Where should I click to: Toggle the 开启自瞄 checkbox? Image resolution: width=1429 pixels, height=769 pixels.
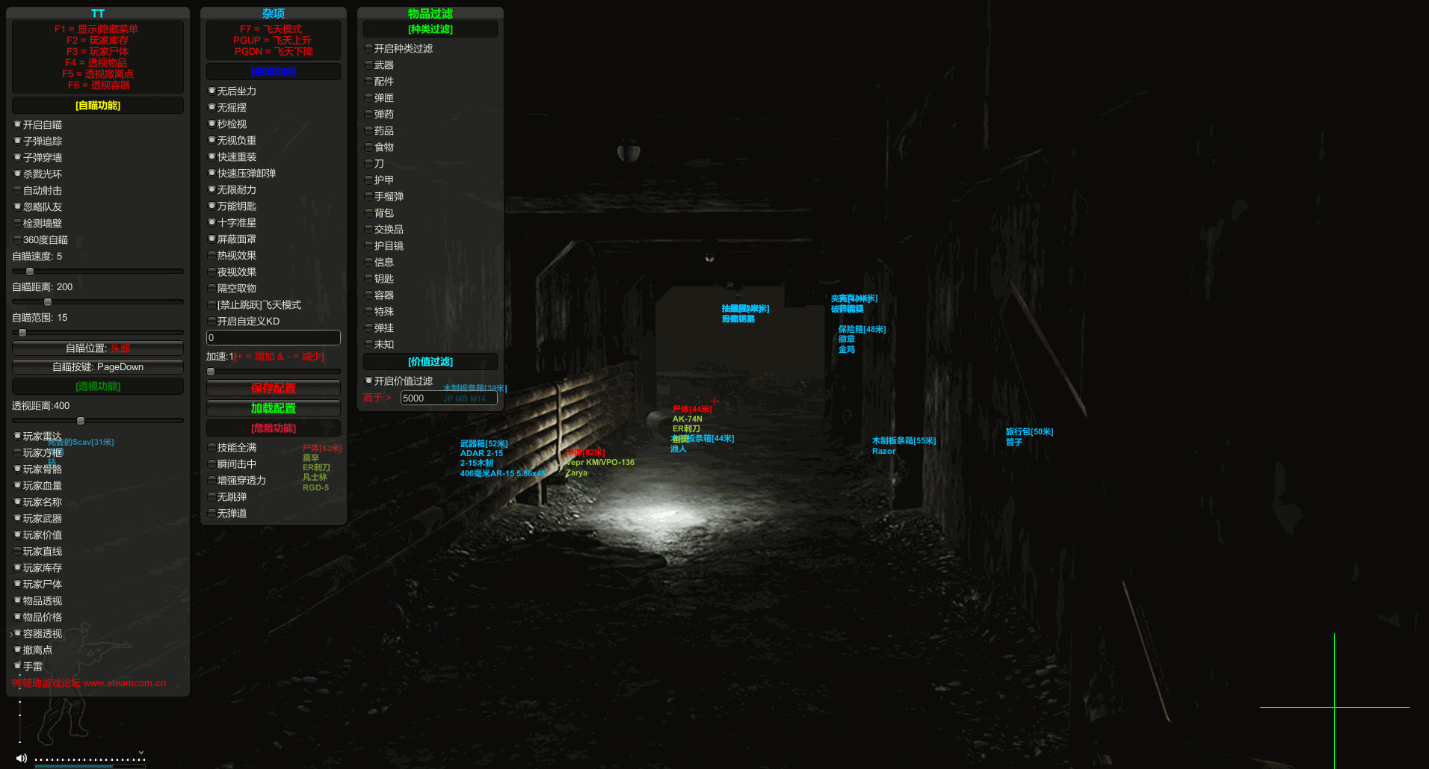click(x=17, y=125)
